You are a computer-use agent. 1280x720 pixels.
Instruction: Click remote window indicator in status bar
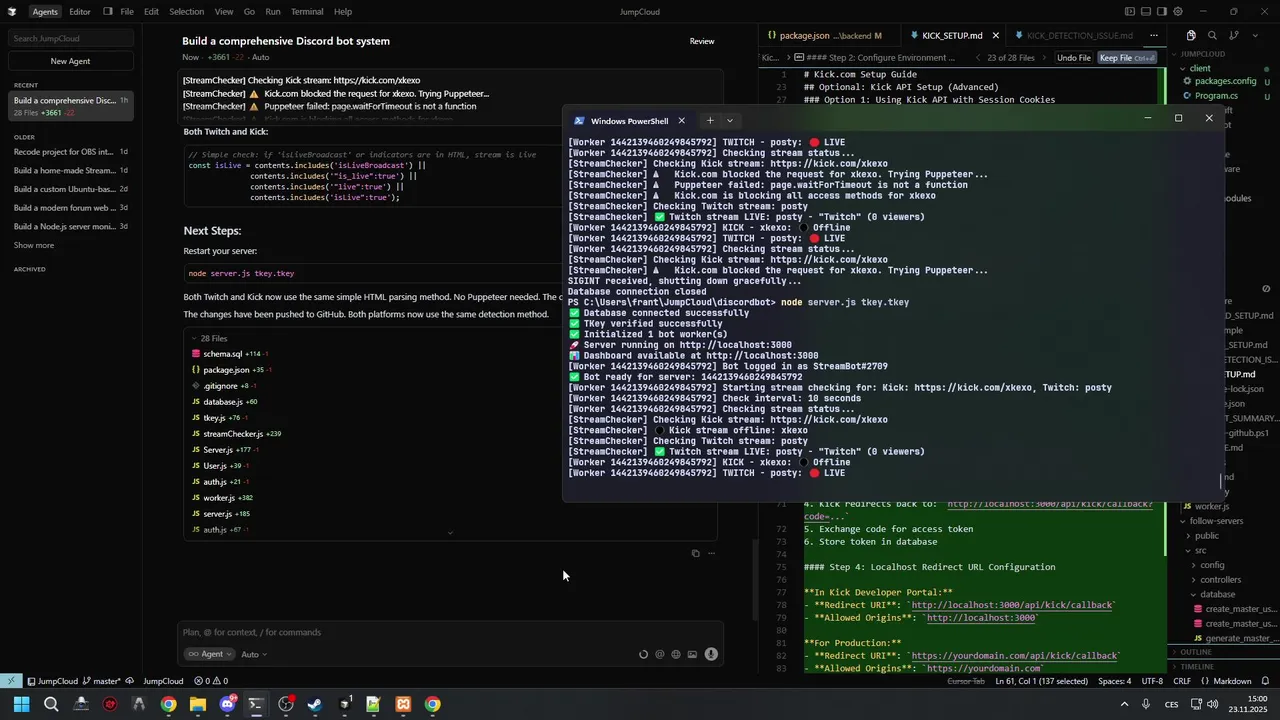[11, 681]
